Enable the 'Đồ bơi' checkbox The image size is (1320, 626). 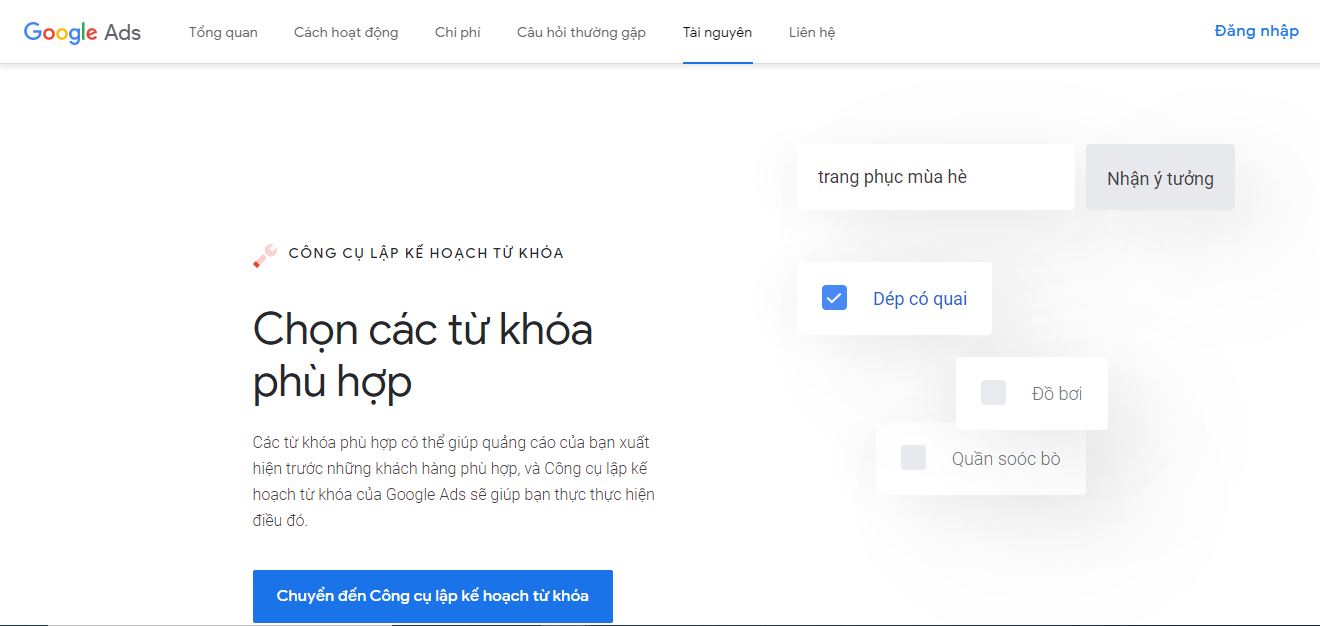click(993, 392)
